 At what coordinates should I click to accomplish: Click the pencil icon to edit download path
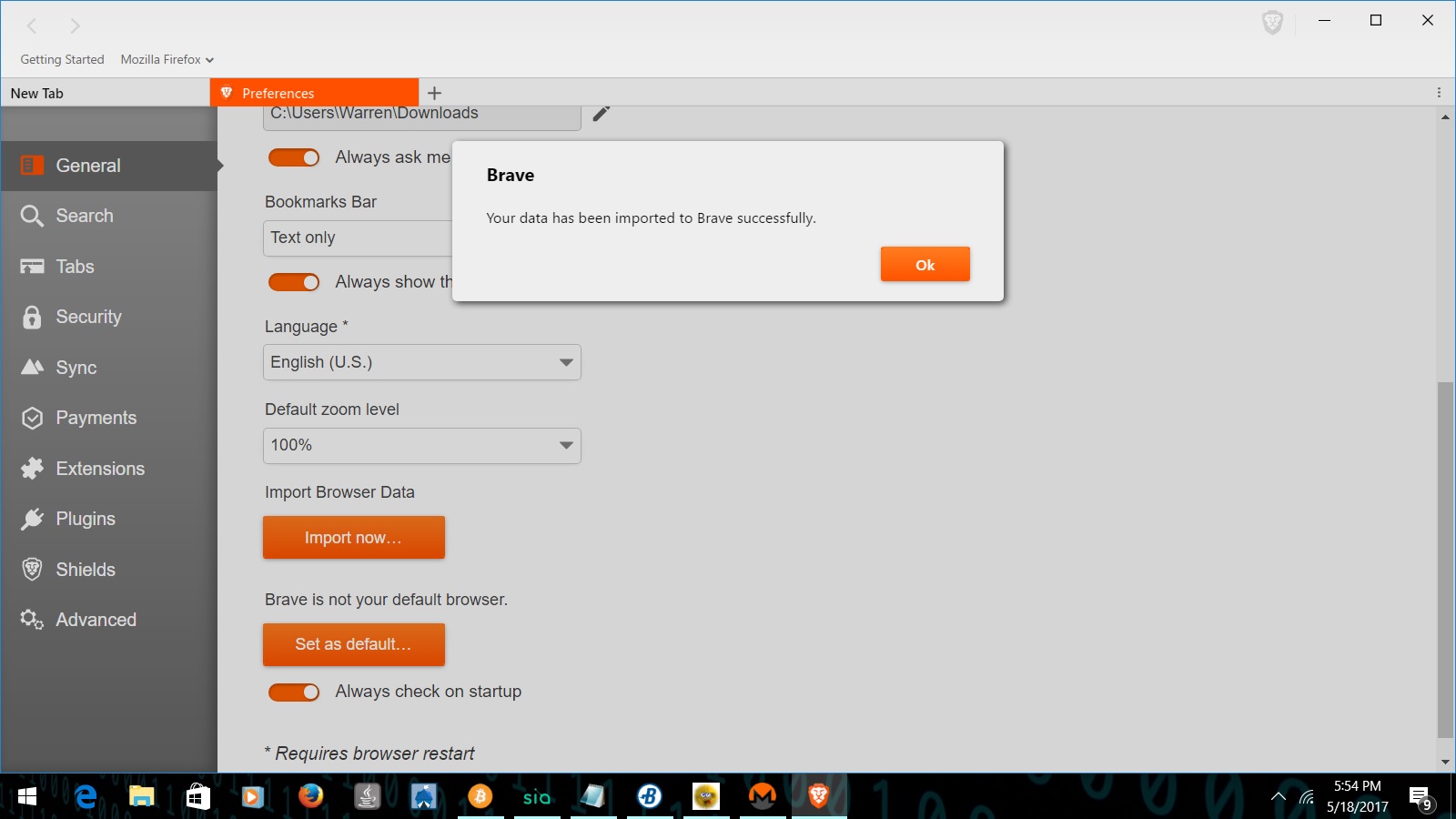pyautogui.click(x=602, y=114)
